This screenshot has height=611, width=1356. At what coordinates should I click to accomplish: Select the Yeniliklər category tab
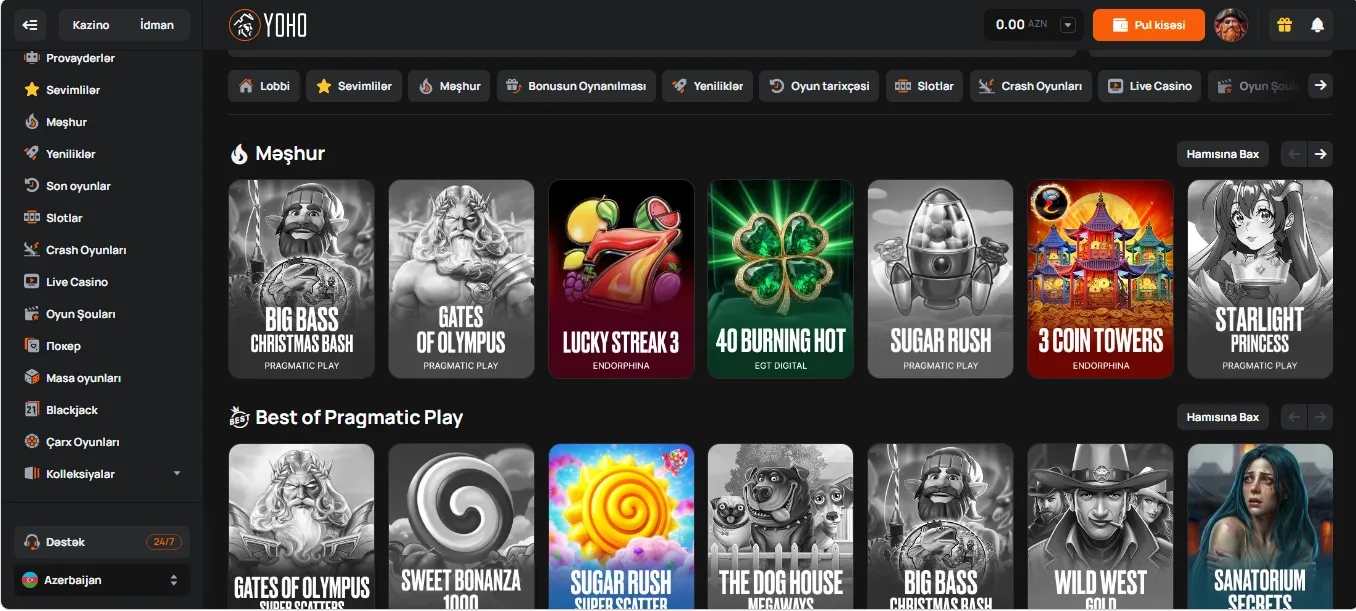pyautogui.click(x=707, y=86)
